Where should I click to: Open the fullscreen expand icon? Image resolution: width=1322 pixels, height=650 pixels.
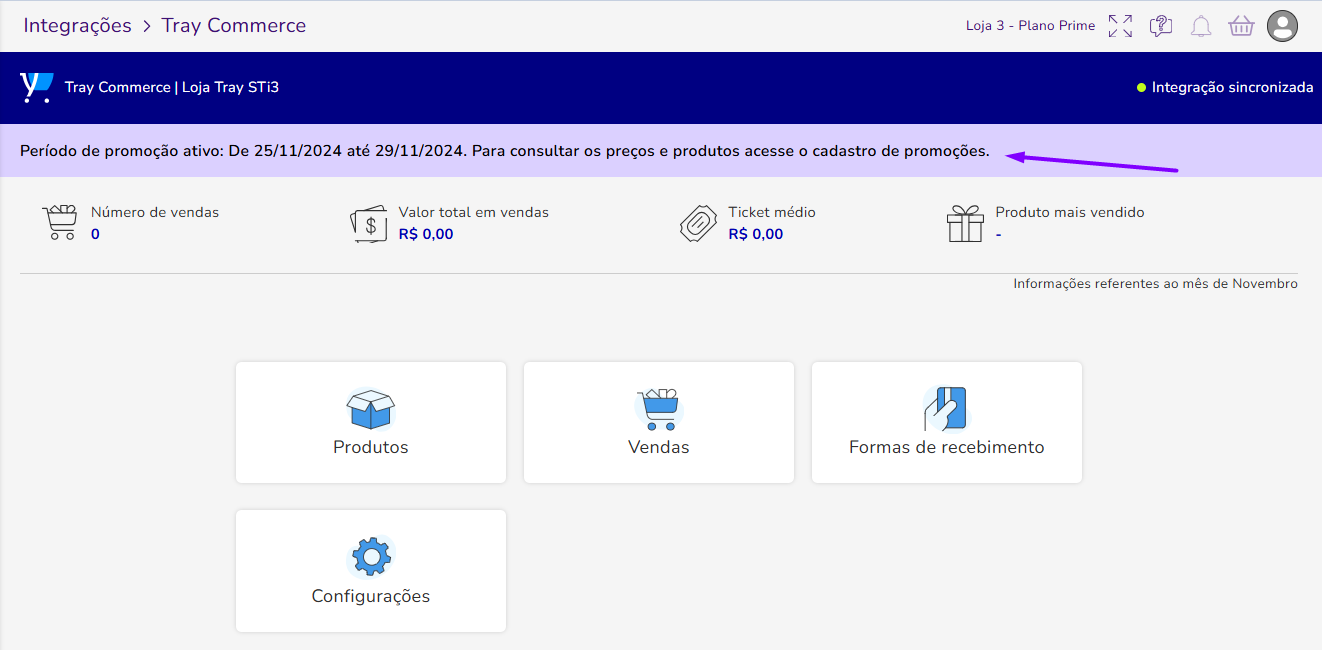1121,26
